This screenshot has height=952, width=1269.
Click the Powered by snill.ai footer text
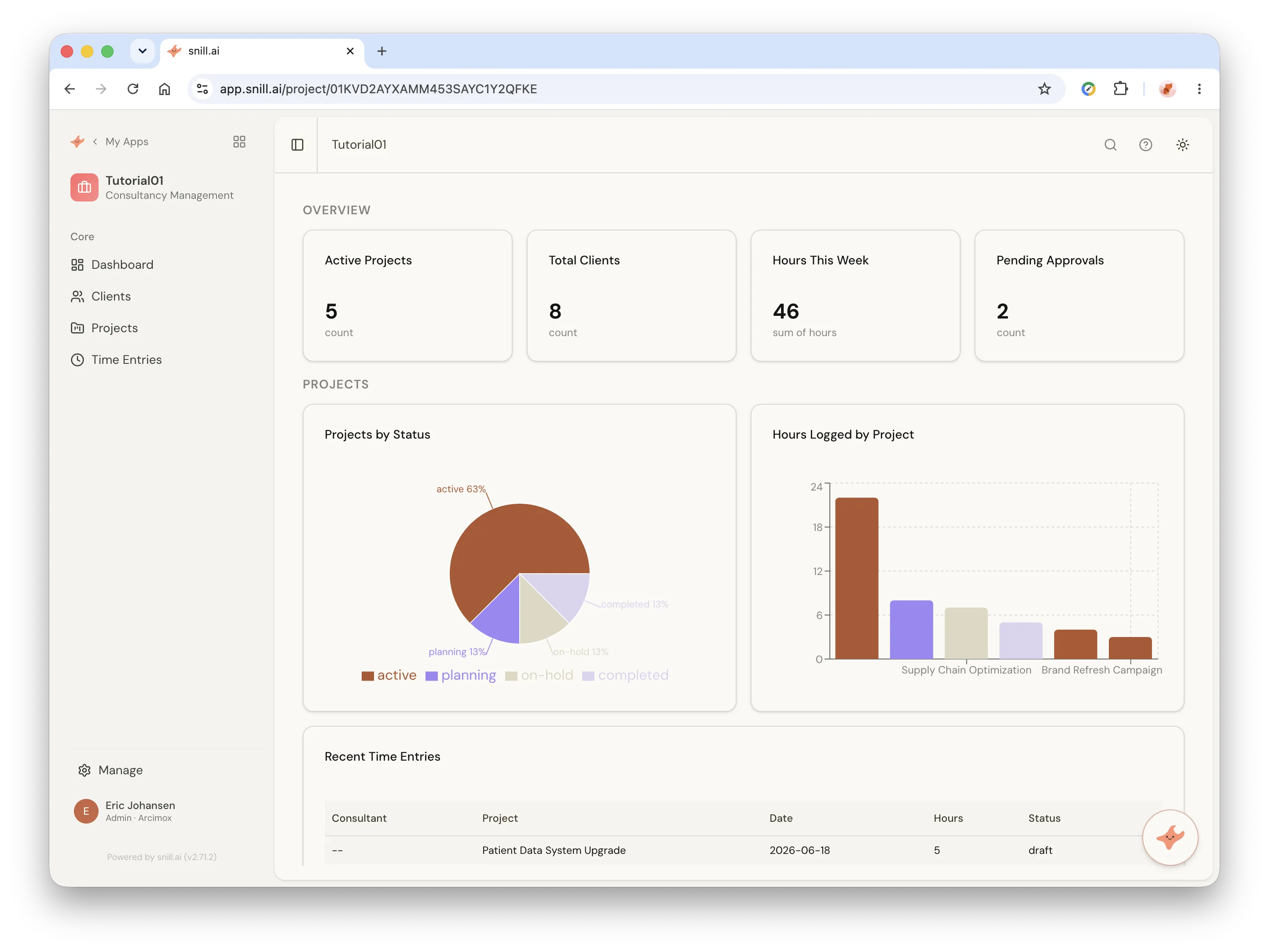click(161, 857)
